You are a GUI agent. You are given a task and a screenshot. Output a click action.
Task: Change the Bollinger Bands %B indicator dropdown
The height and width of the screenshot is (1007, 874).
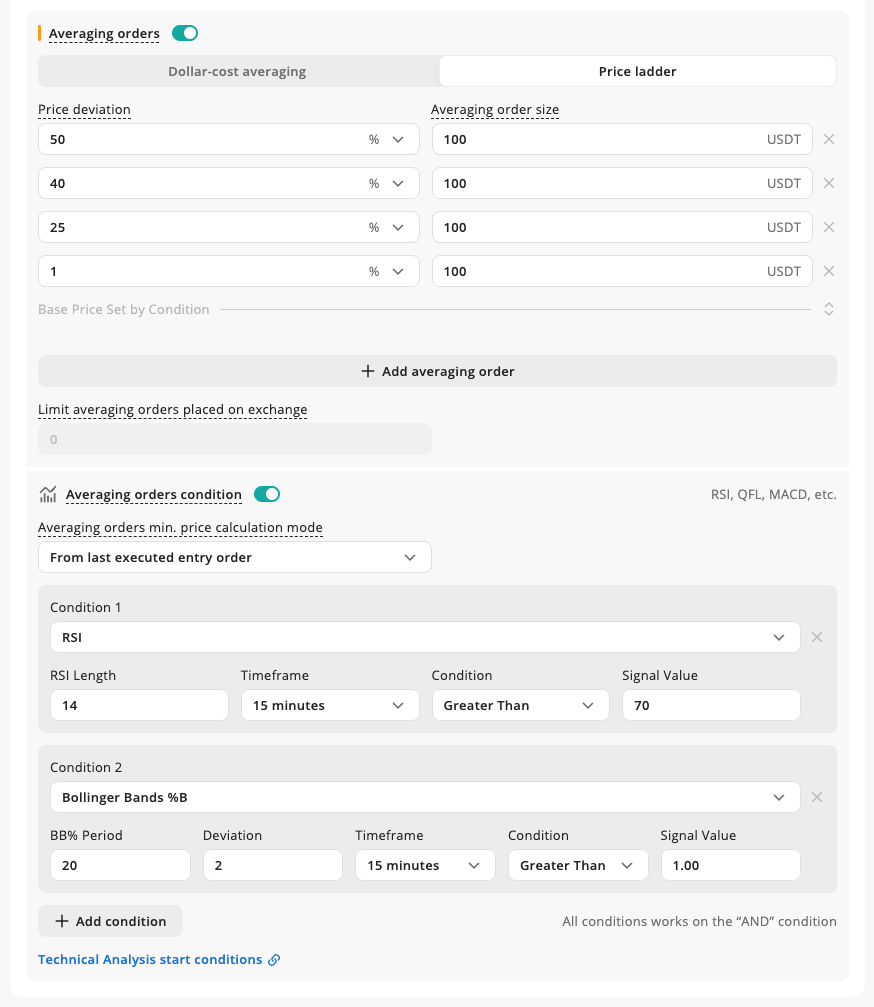[x=425, y=797]
